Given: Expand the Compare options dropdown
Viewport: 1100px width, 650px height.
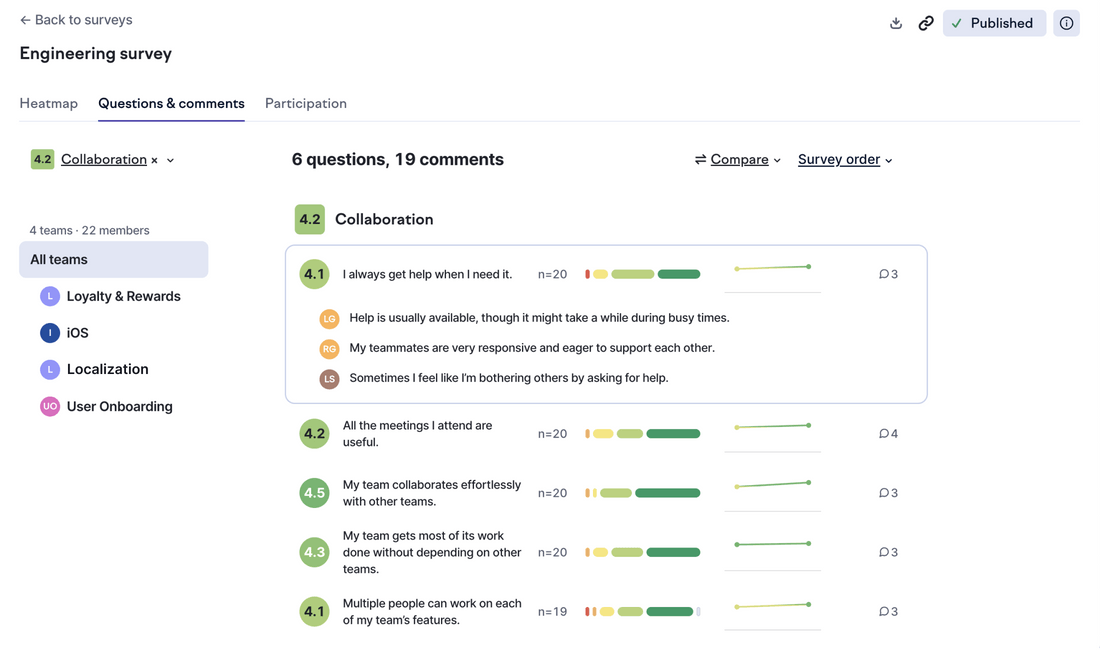Looking at the screenshot, I should (777, 159).
